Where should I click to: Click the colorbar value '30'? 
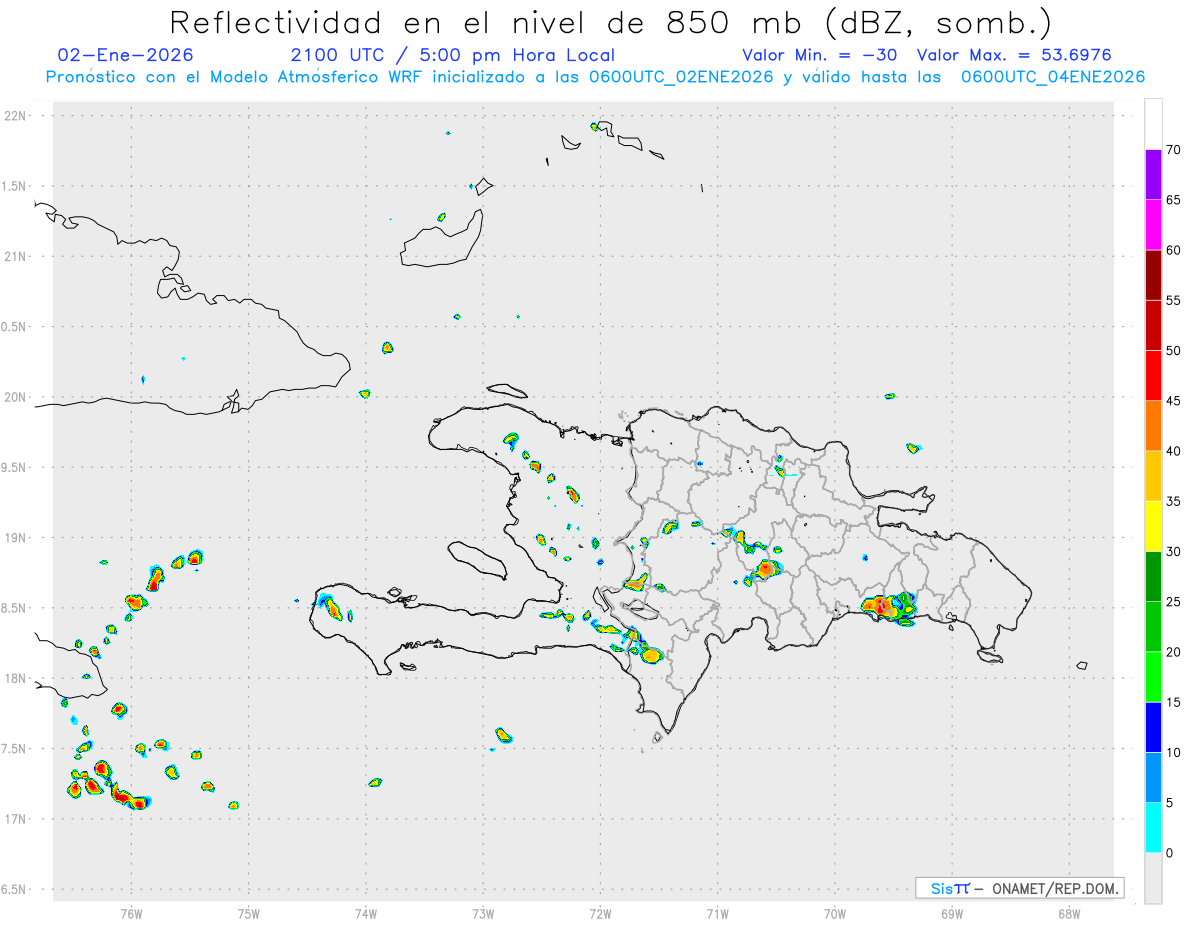(x=1174, y=552)
